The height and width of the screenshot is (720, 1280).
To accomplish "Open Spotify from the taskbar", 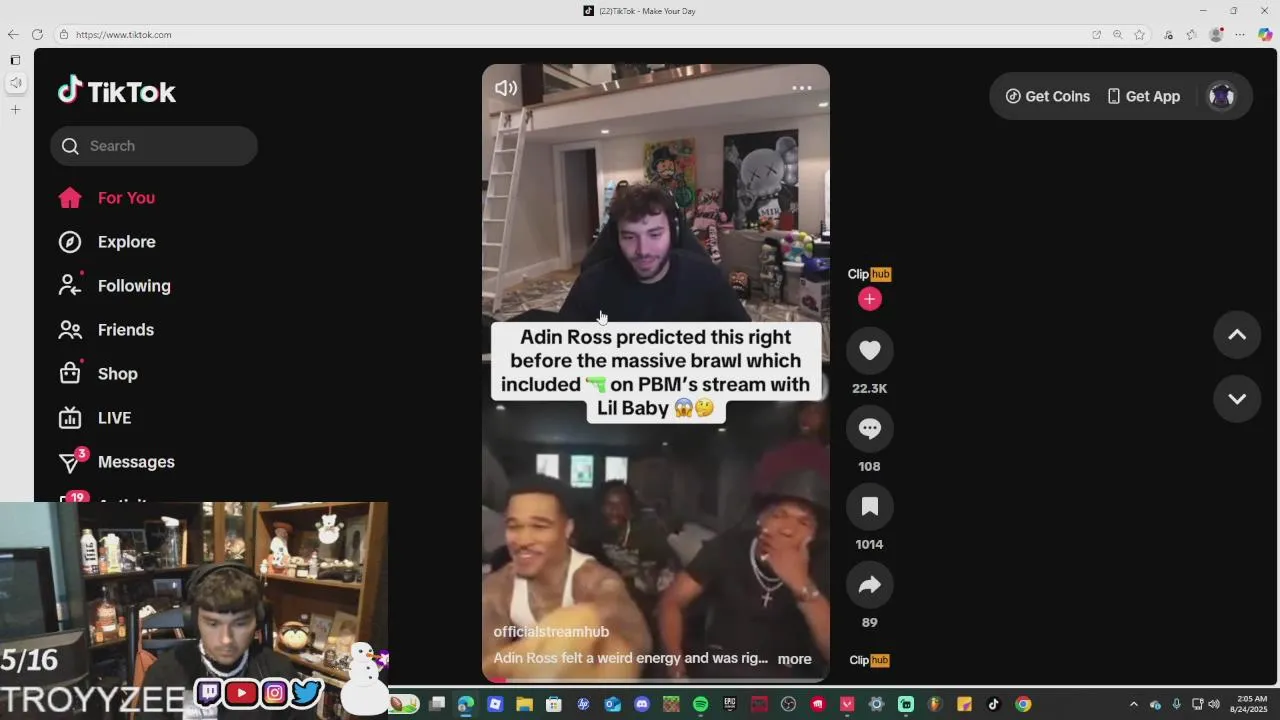I will pos(700,704).
